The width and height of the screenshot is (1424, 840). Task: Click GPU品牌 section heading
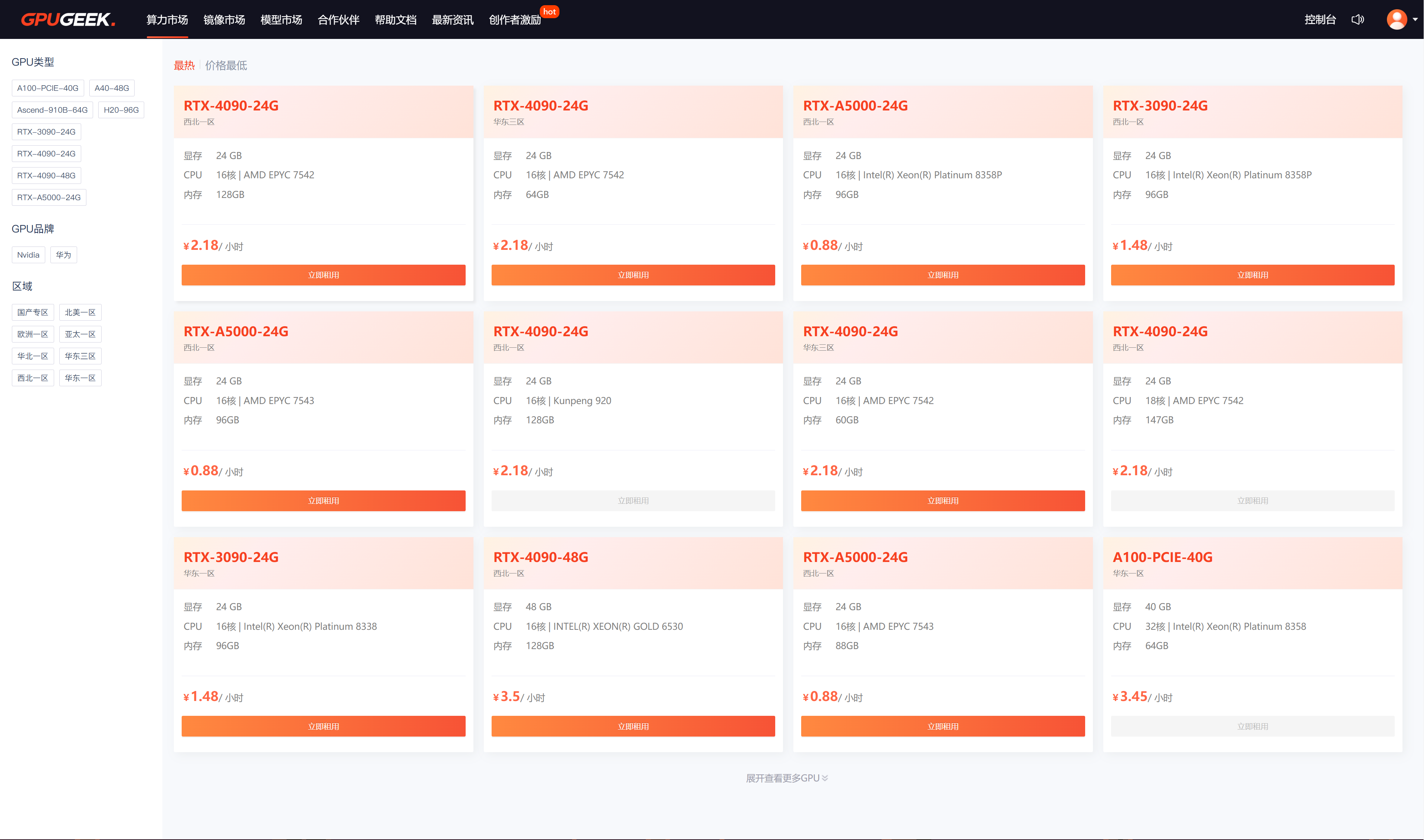click(x=33, y=229)
